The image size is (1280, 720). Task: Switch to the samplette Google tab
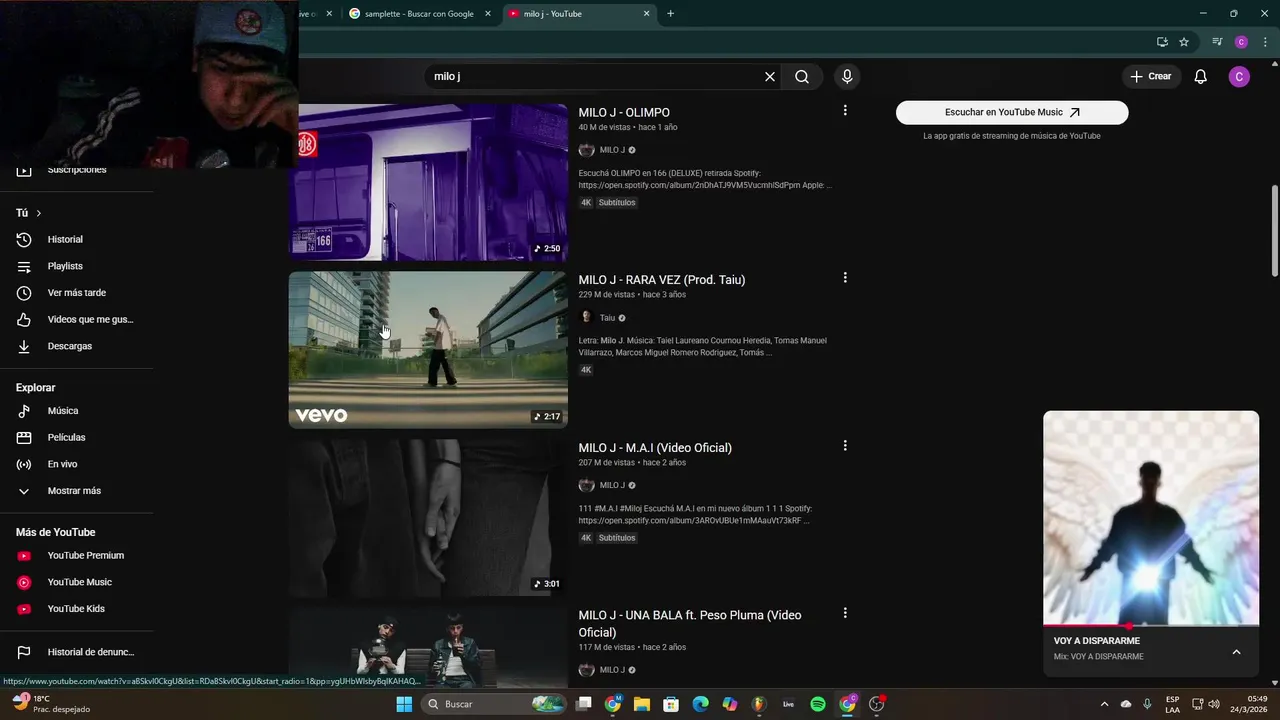[419, 14]
